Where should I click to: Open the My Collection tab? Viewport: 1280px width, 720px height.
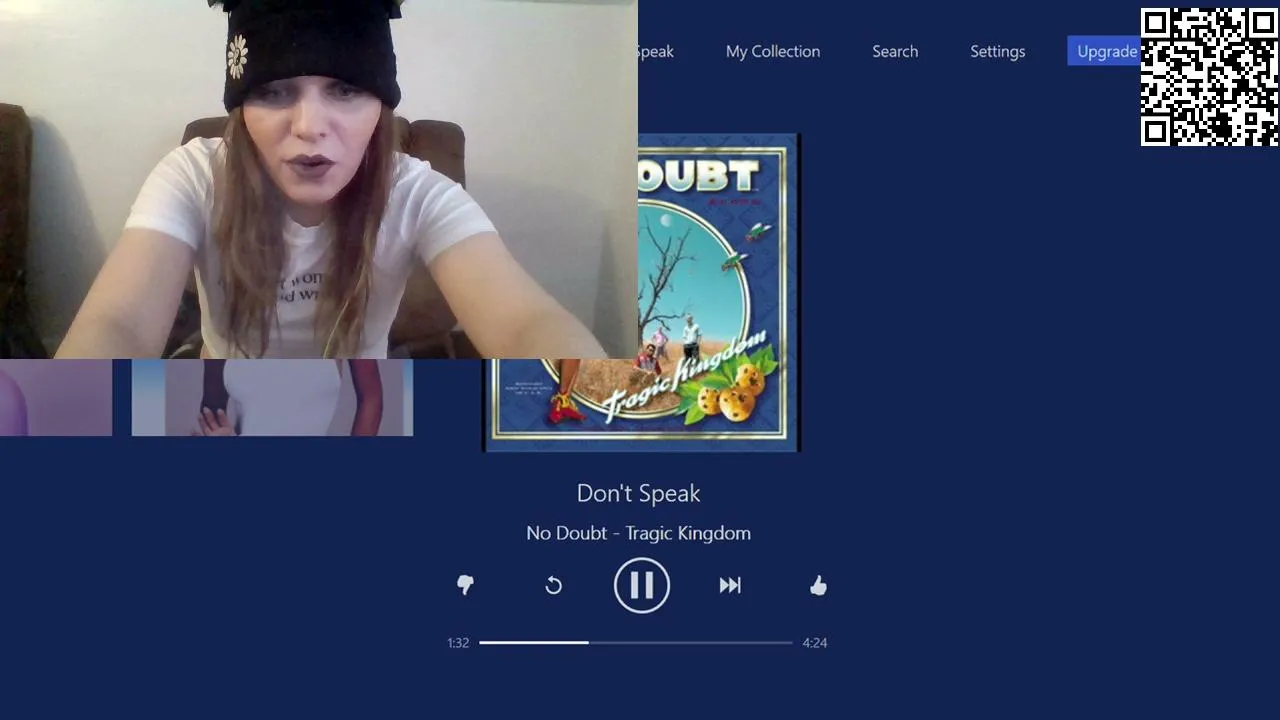point(773,52)
